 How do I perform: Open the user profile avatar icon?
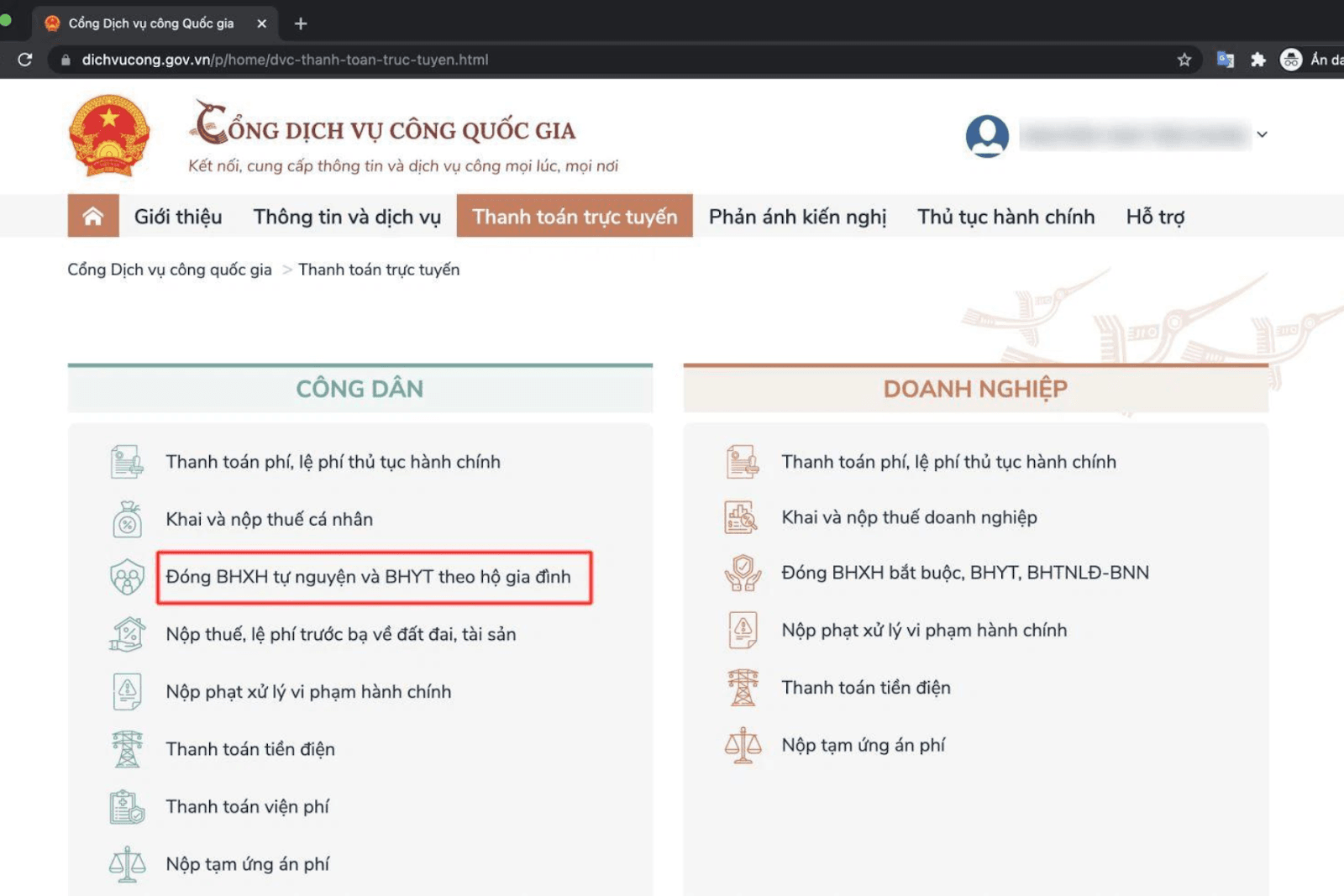[x=987, y=136]
